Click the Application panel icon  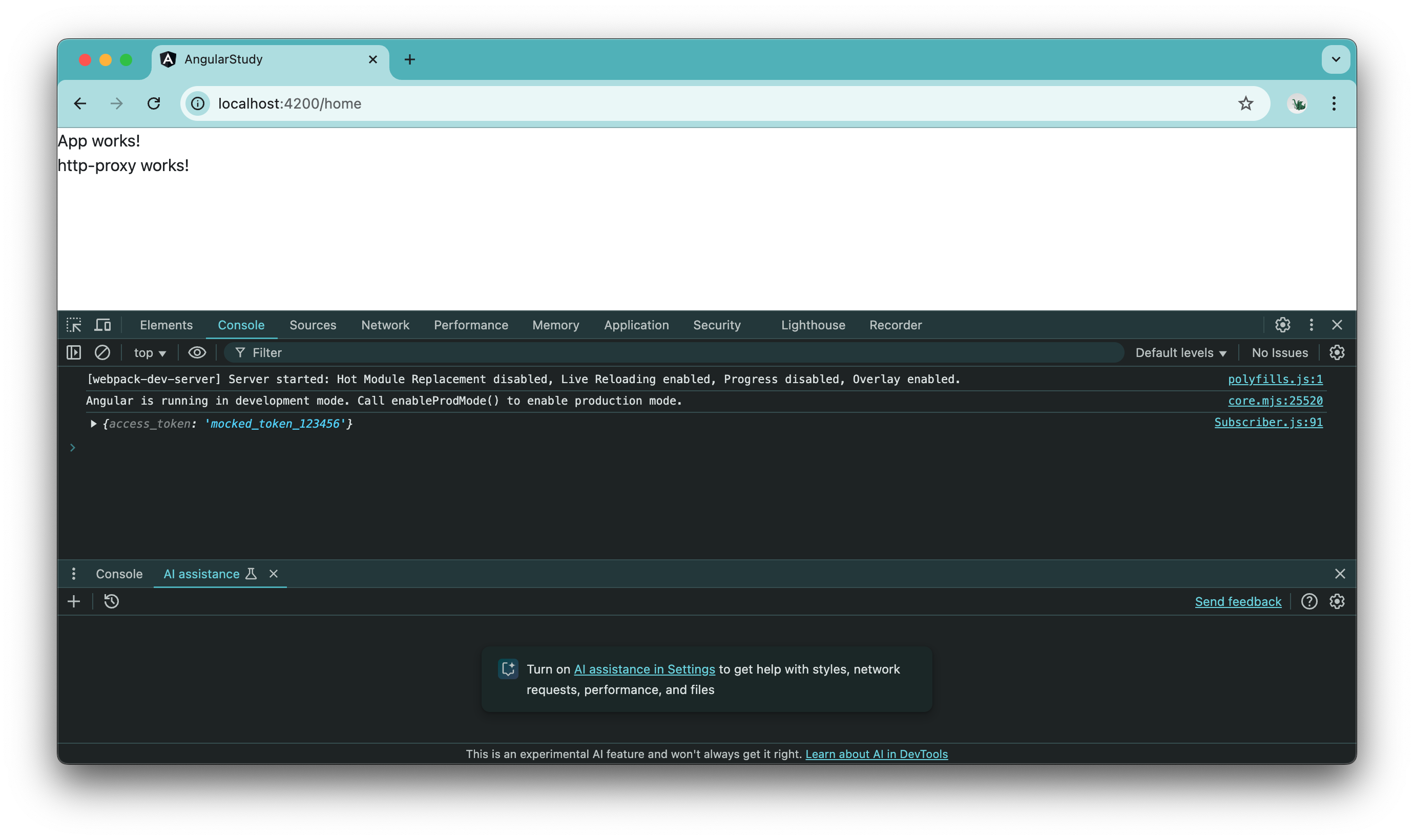(x=636, y=325)
